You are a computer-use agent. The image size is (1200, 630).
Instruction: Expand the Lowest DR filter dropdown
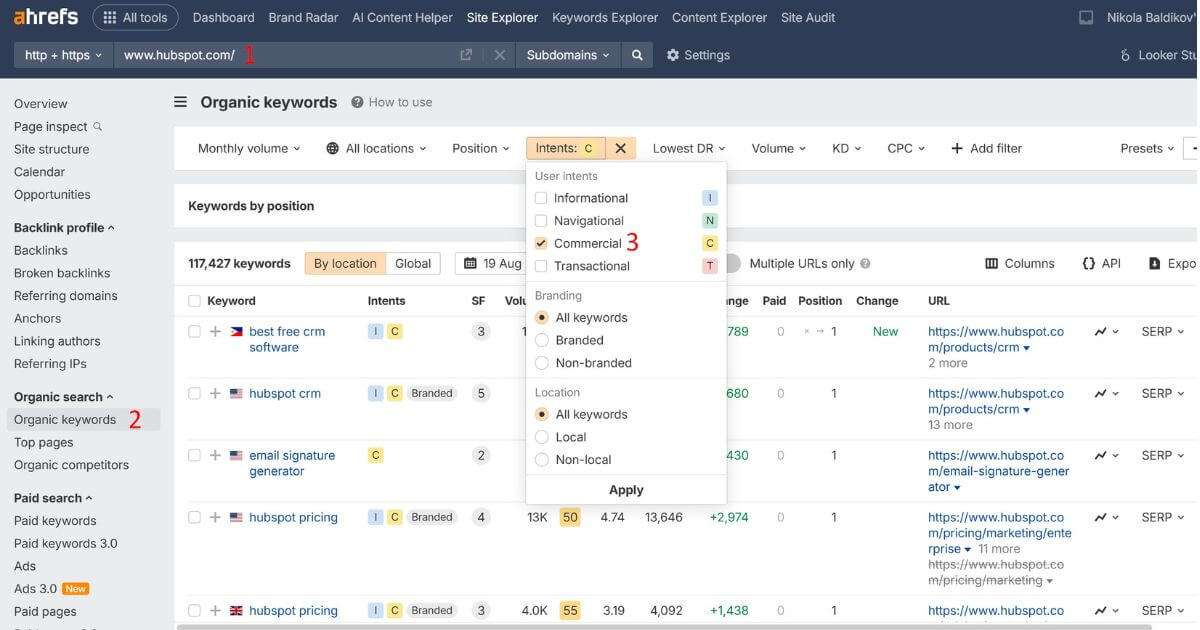coord(688,147)
